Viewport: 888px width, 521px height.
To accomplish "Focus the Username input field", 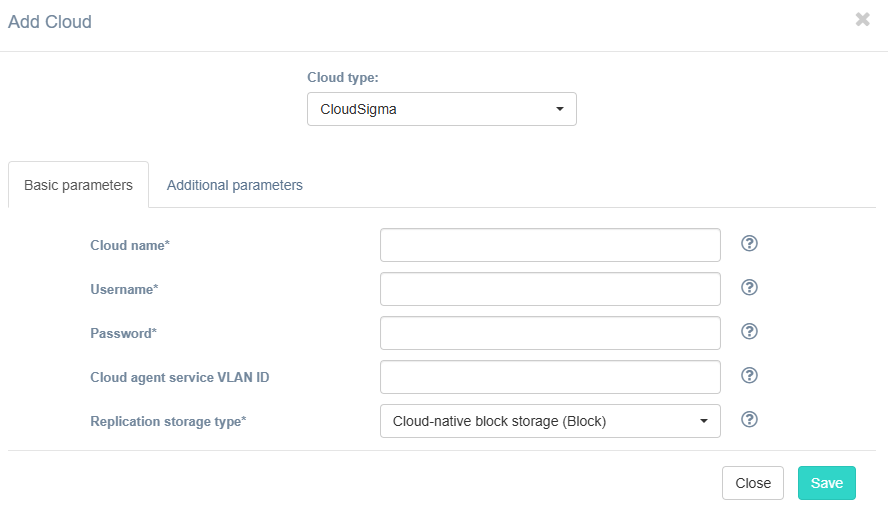I will pyautogui.click(x=550, y=289).
